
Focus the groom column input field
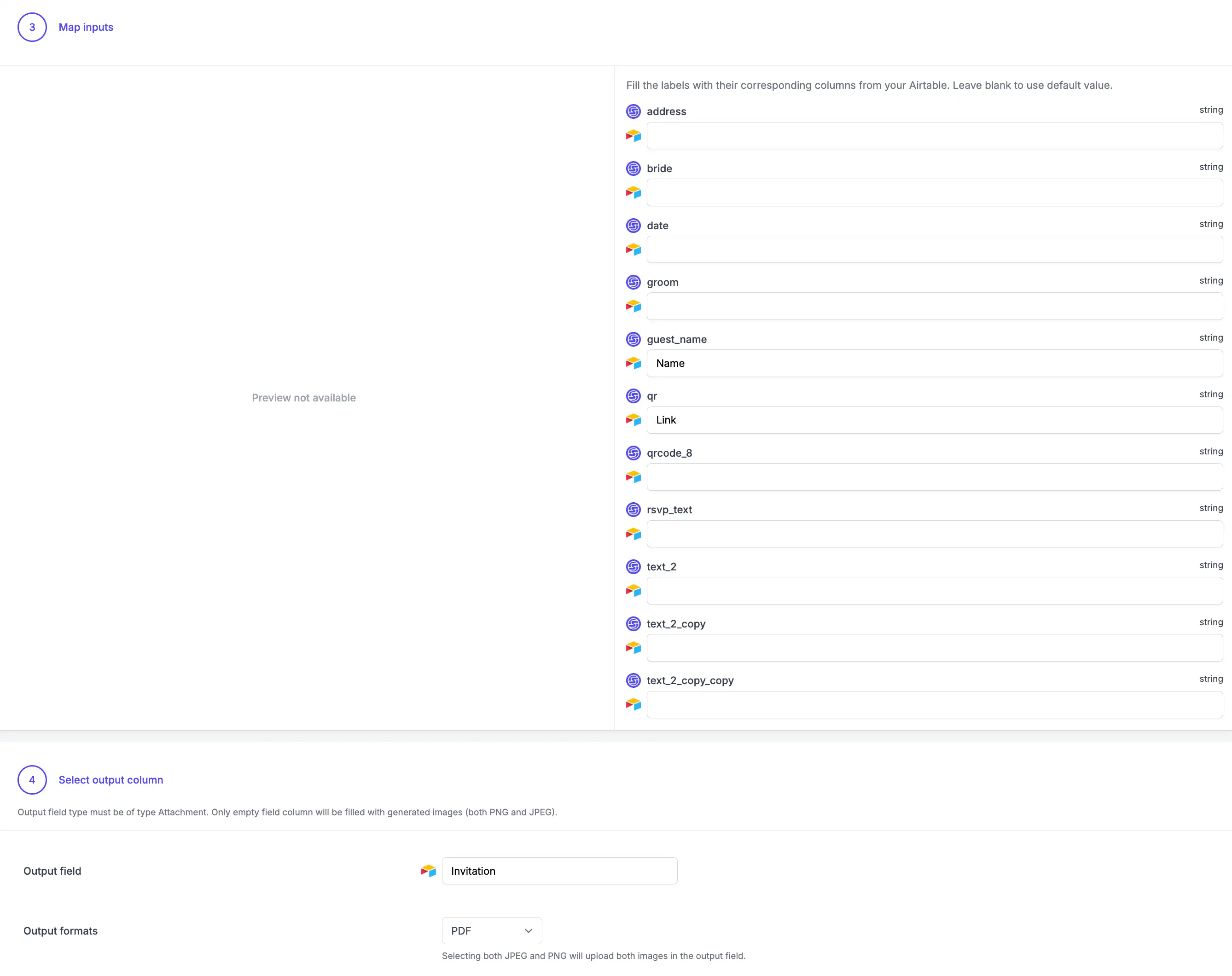(934, 306)
